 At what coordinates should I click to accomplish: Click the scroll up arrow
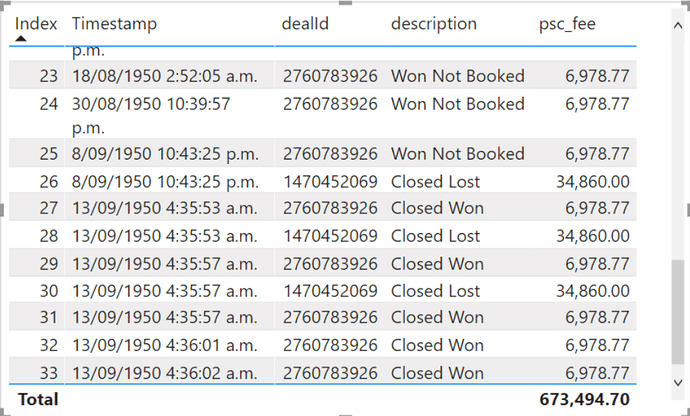click(678, 26)
